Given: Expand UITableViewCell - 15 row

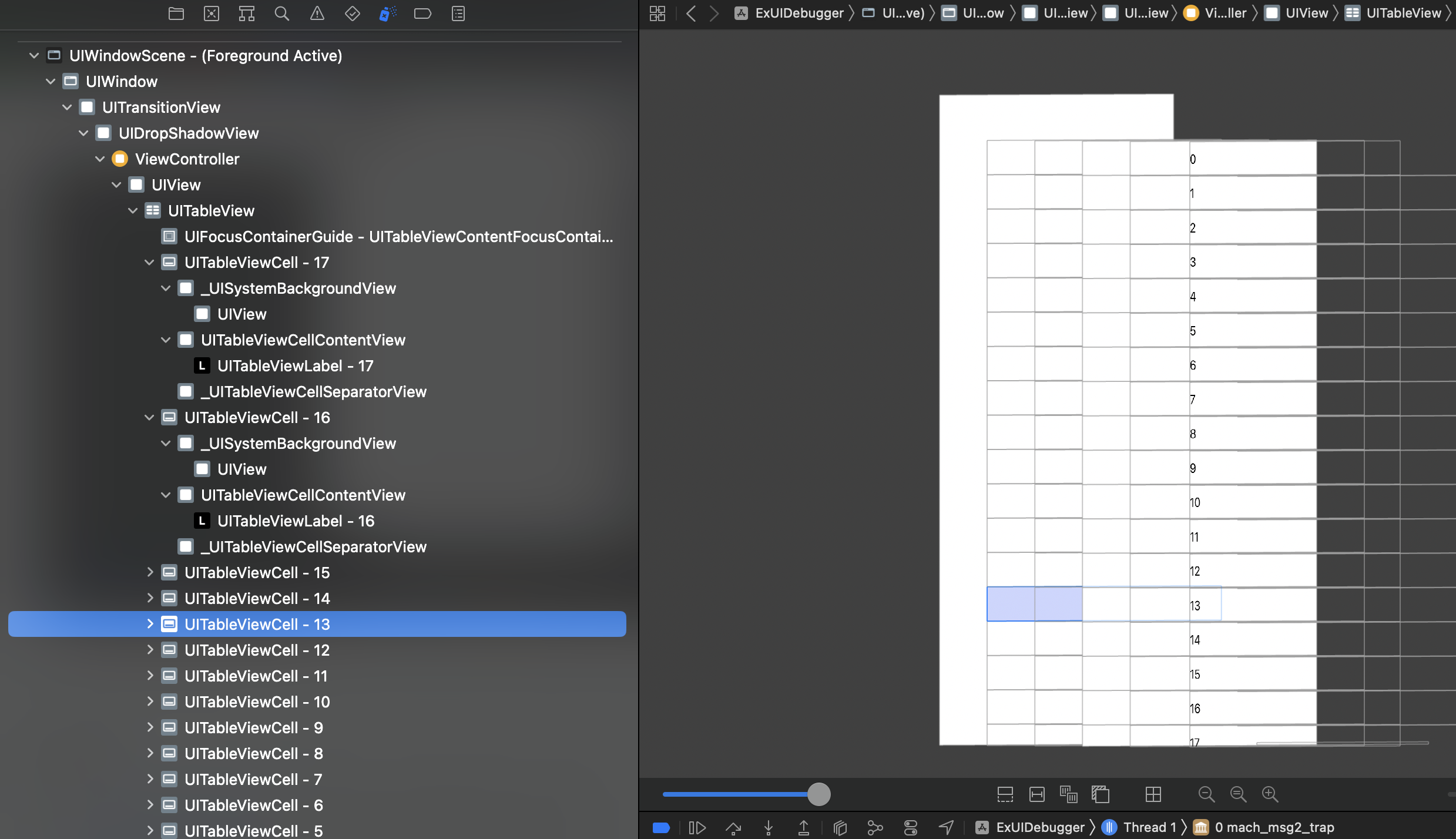Looking at the screenshot, I should pyautogui.click(x=150, y=572).
